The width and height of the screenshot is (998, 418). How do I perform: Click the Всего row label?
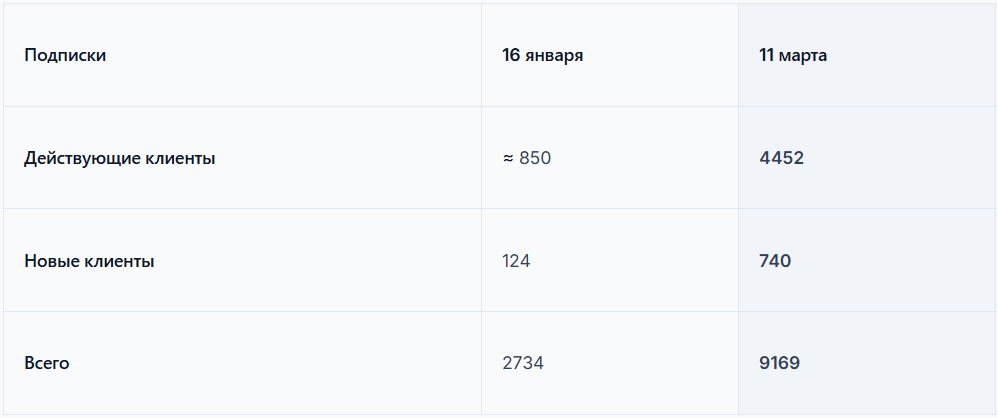point(47,363)
